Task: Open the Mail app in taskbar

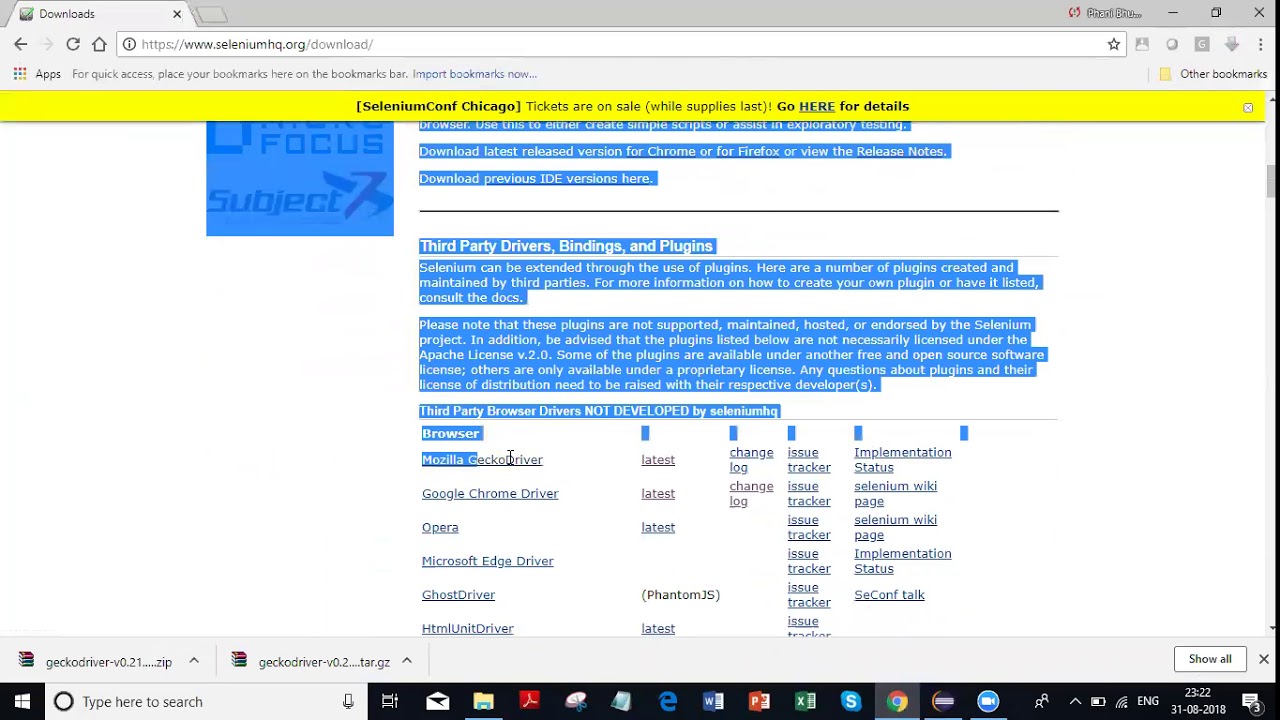Action: (437, 701)
